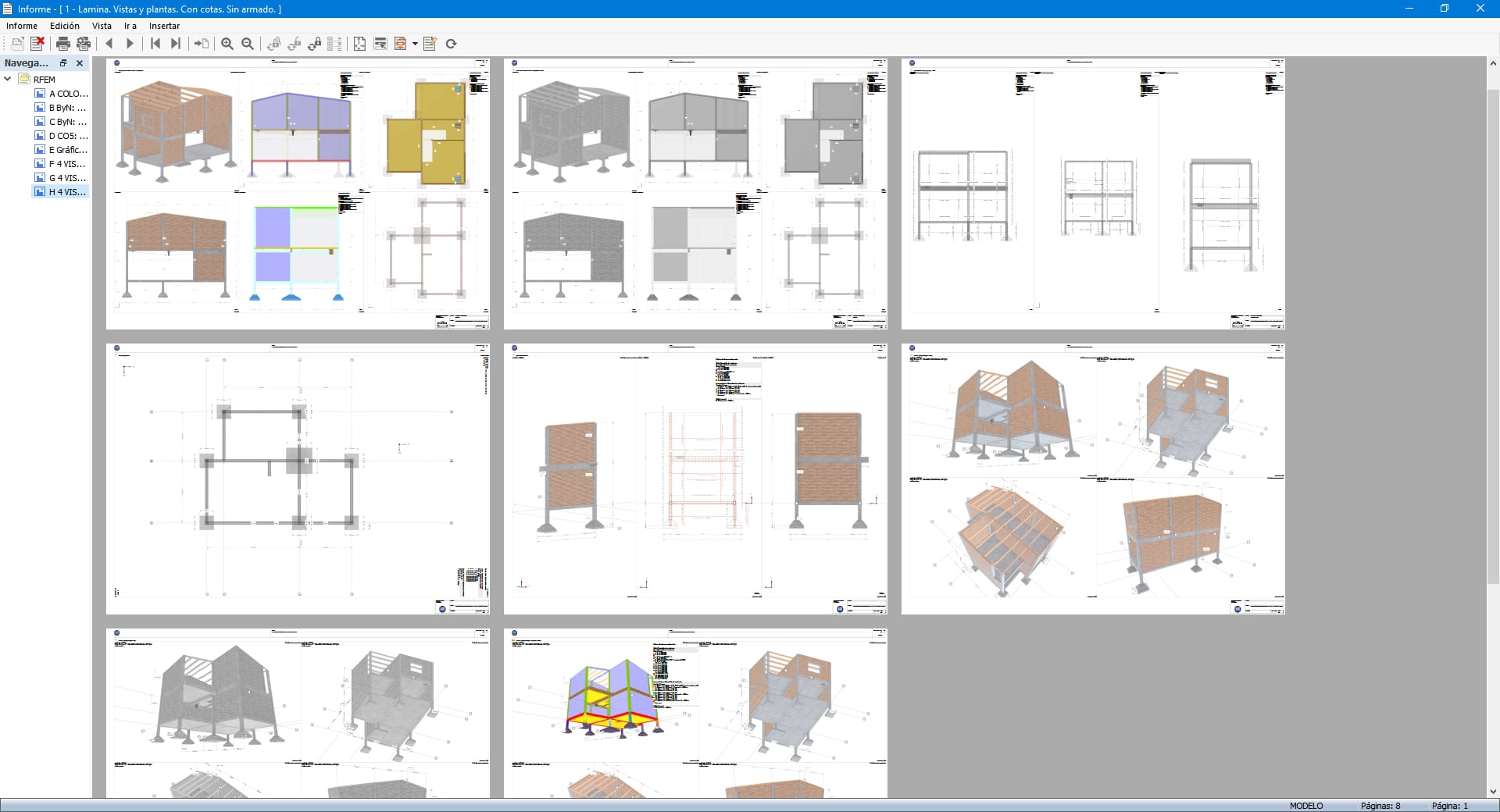Go to previous page arrow

tap(109, 44)
